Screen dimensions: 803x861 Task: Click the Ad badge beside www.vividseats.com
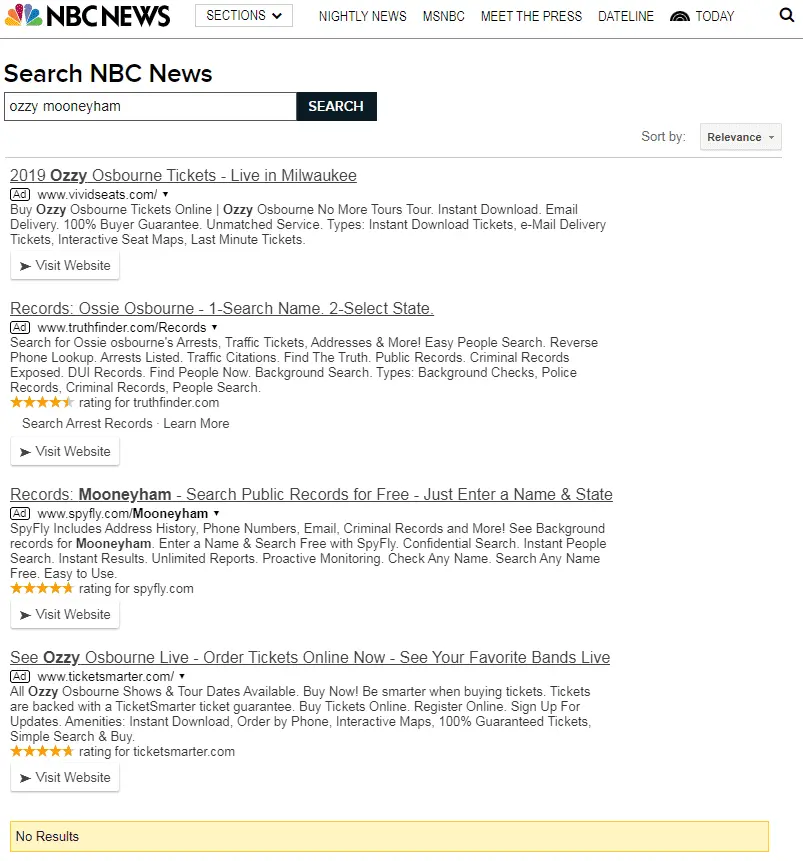coord(20,194)
